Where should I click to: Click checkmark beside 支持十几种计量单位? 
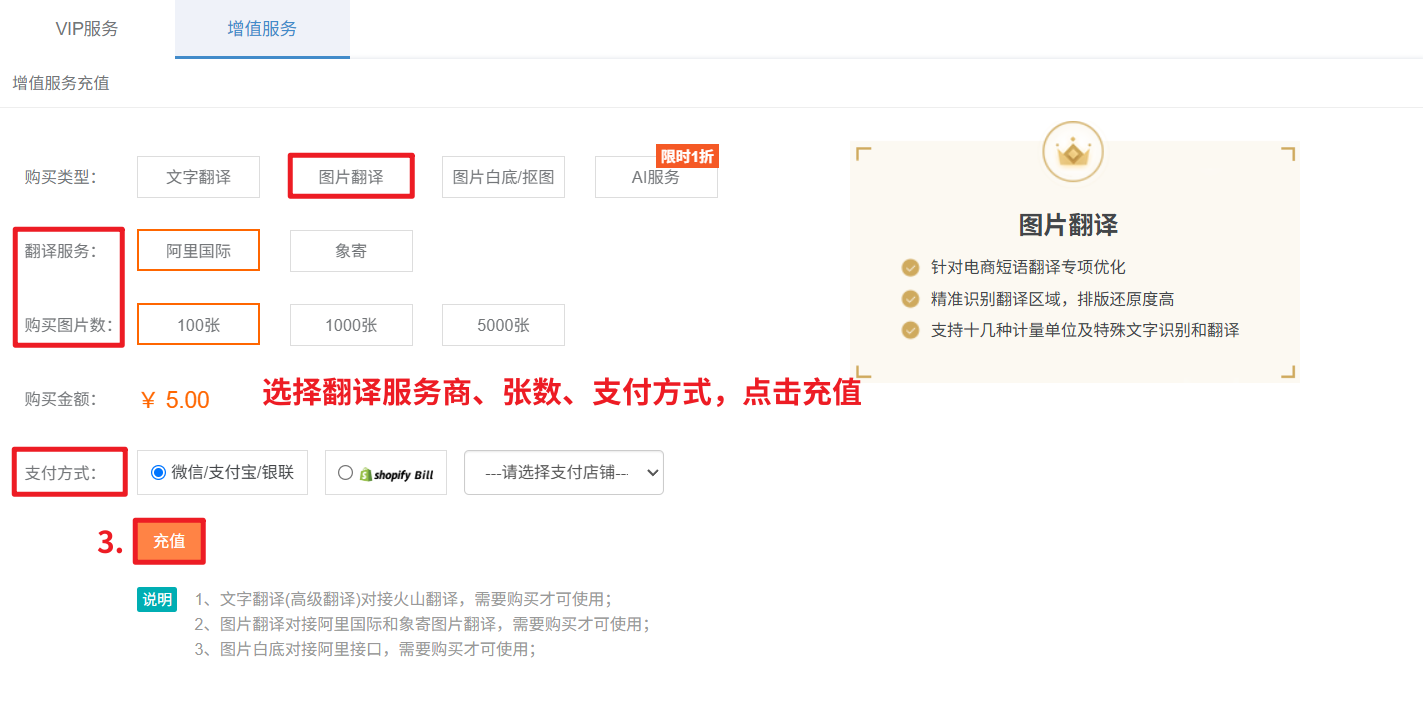tap(910, 330)
